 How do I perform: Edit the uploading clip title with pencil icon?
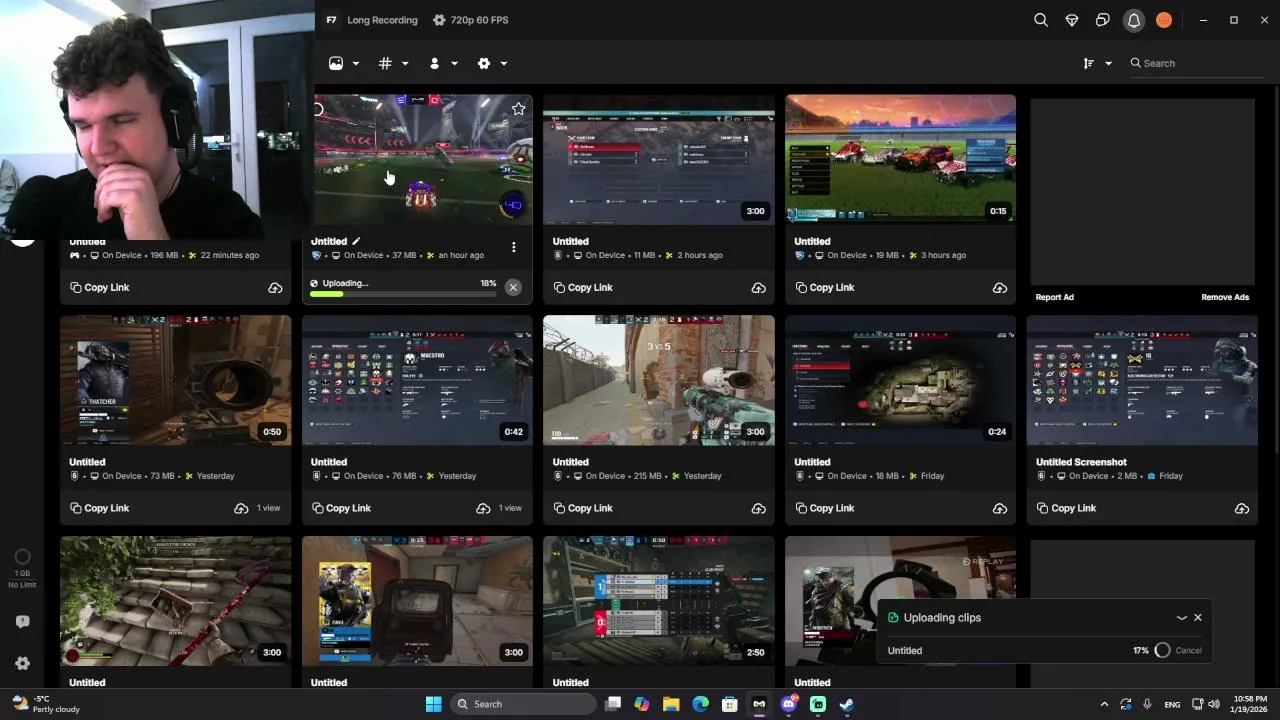click(x=356, y=241)
